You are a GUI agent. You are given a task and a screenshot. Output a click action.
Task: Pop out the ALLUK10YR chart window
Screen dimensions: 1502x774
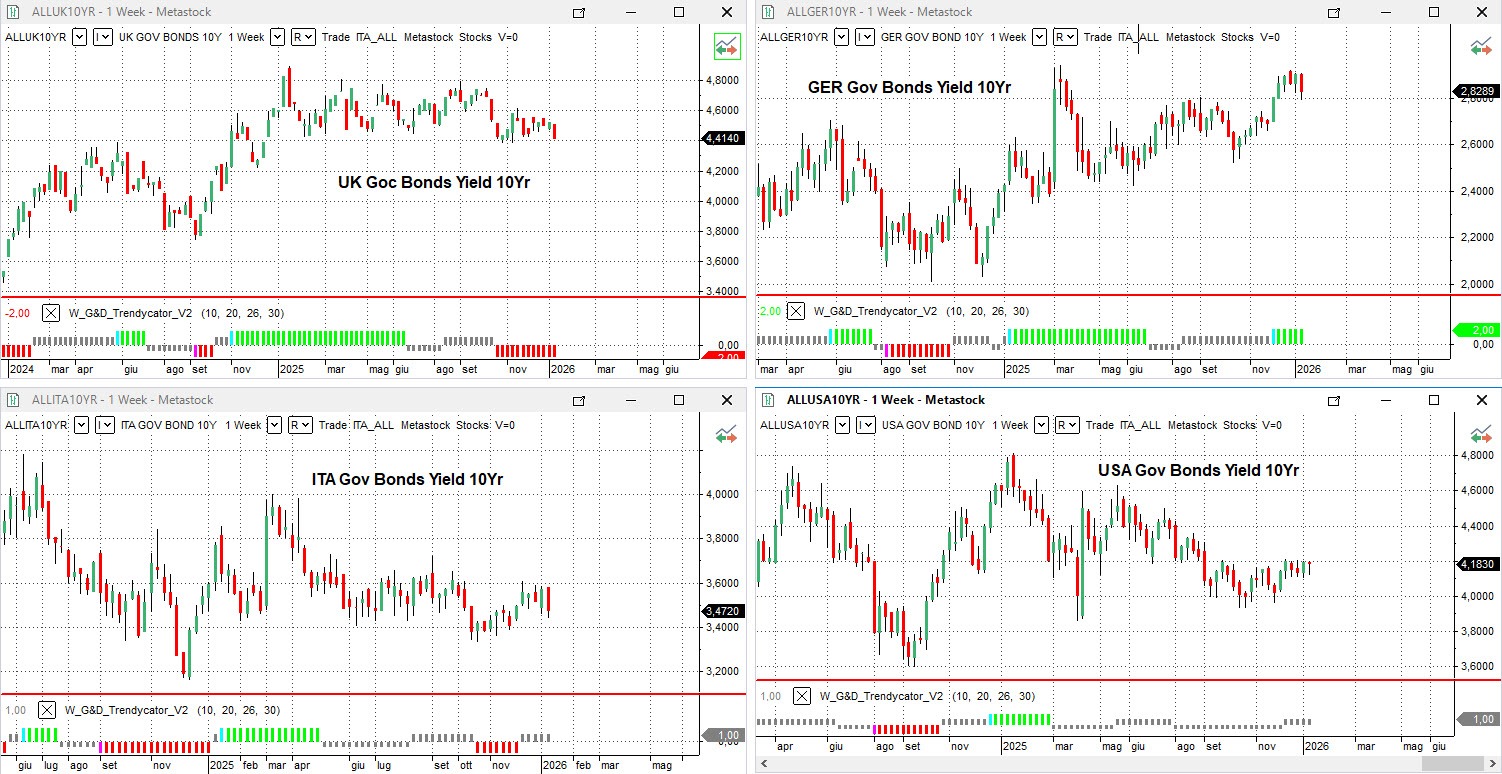tap(578, 12)
